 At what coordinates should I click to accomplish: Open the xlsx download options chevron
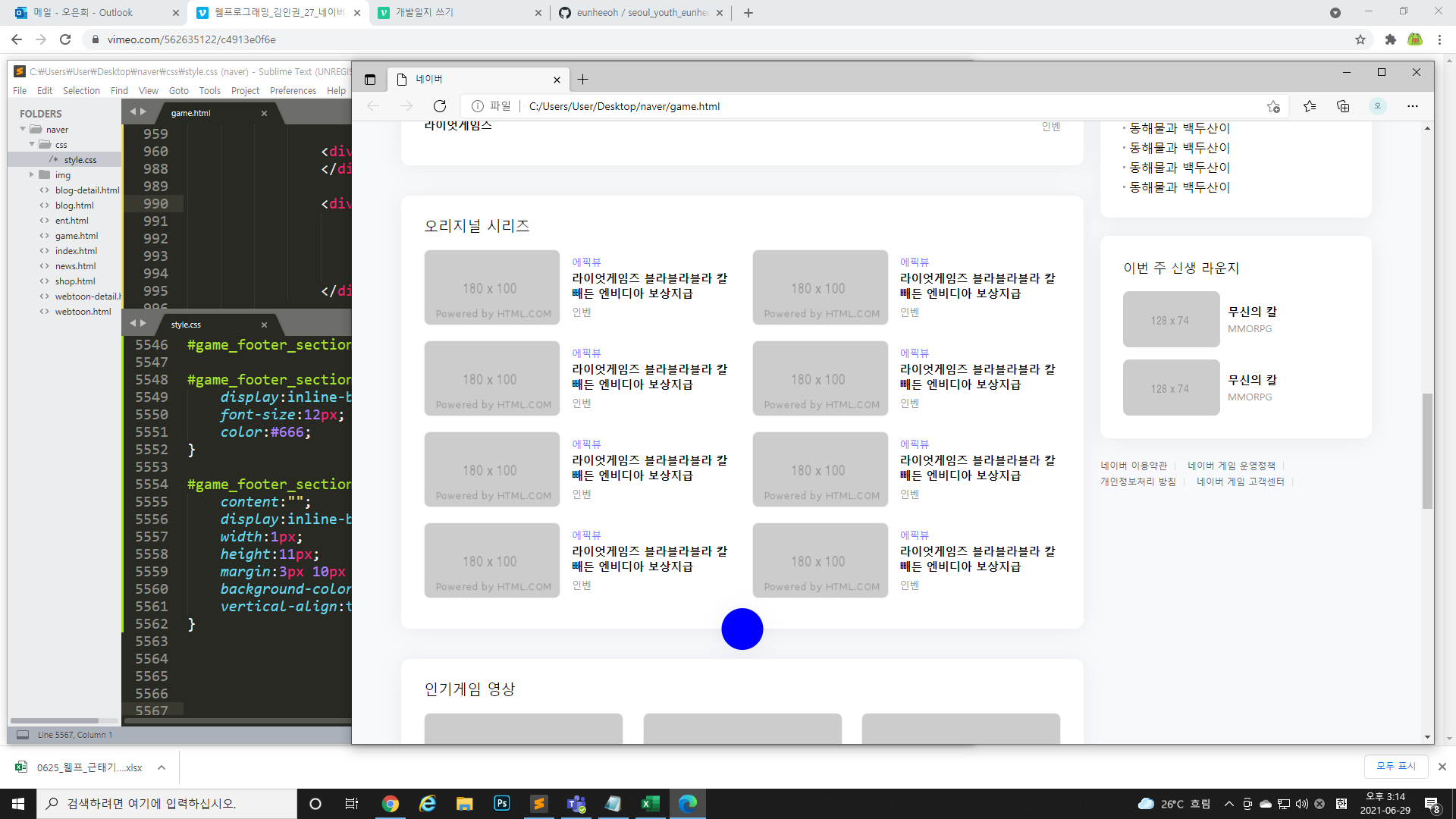click(x=162, y=767)
